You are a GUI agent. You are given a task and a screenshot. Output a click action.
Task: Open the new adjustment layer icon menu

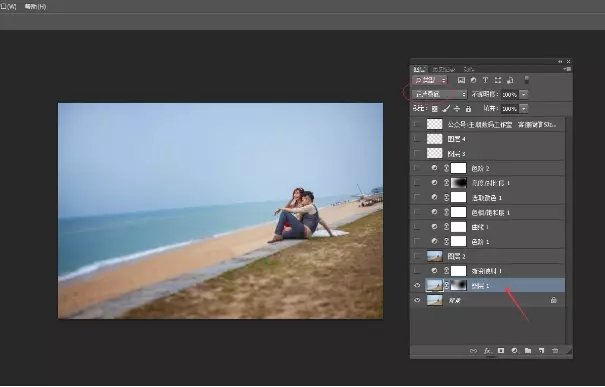coord(514,350)
